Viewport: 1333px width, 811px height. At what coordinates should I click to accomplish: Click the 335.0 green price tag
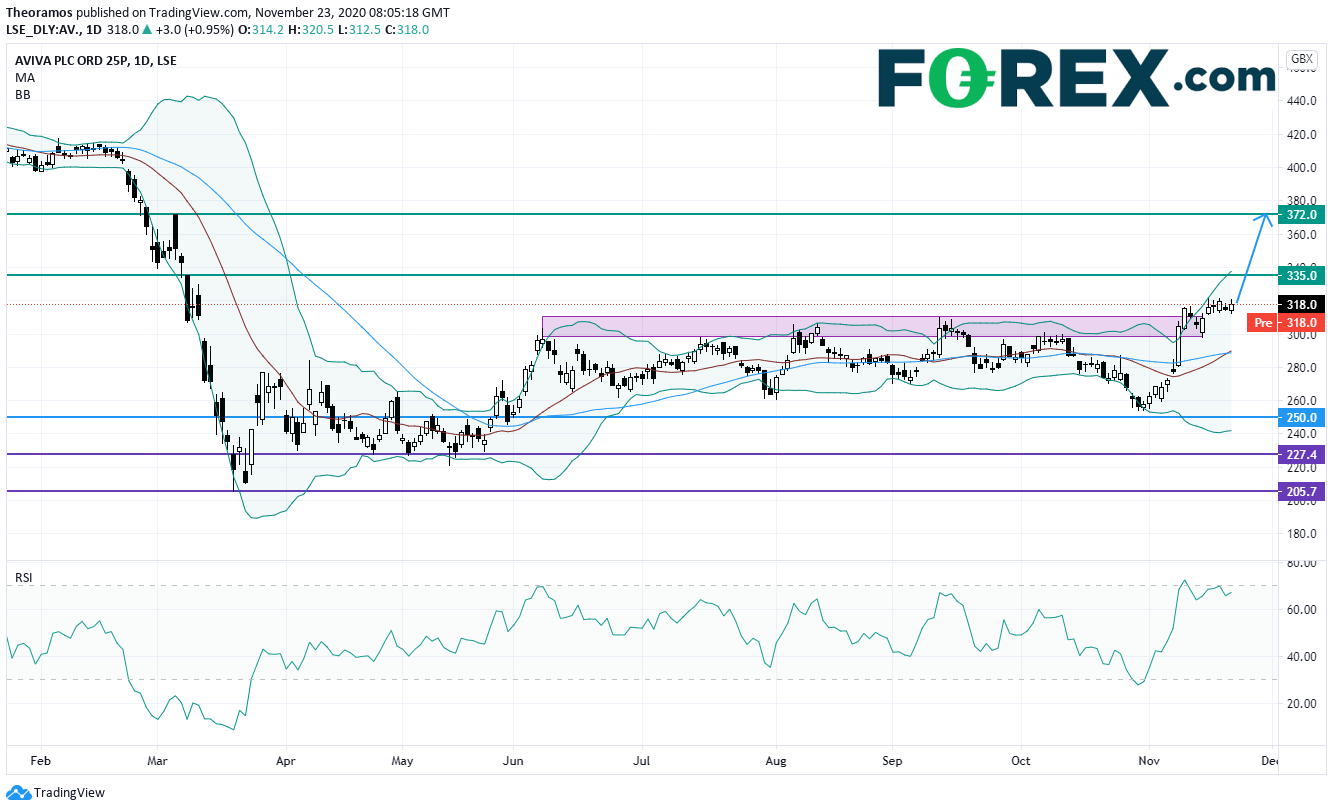tap(1301, 275)
